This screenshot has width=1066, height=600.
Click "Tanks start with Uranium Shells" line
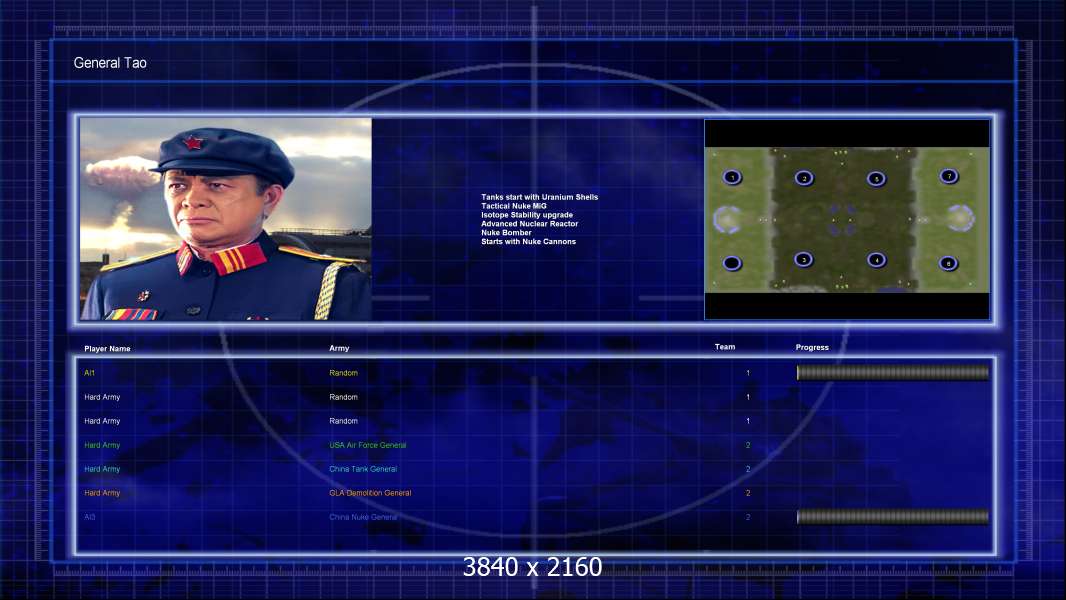(540, 197)
